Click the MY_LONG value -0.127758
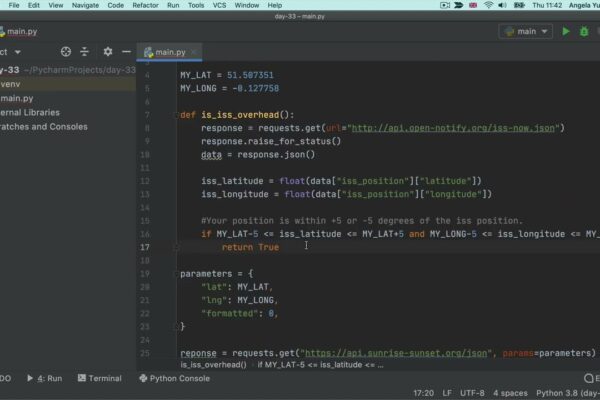This screenshot has width=600, height=400. 256,88
